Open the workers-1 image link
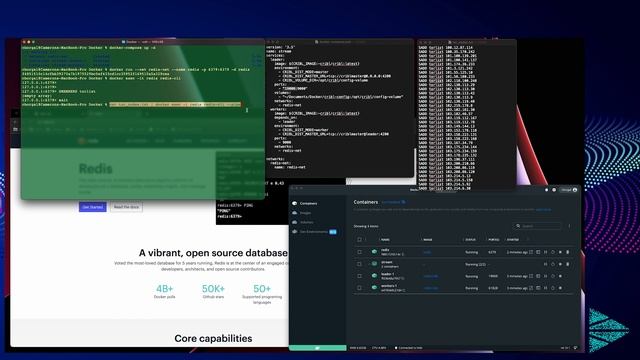Viewport: 640px width, 360px height. point(431,288)
